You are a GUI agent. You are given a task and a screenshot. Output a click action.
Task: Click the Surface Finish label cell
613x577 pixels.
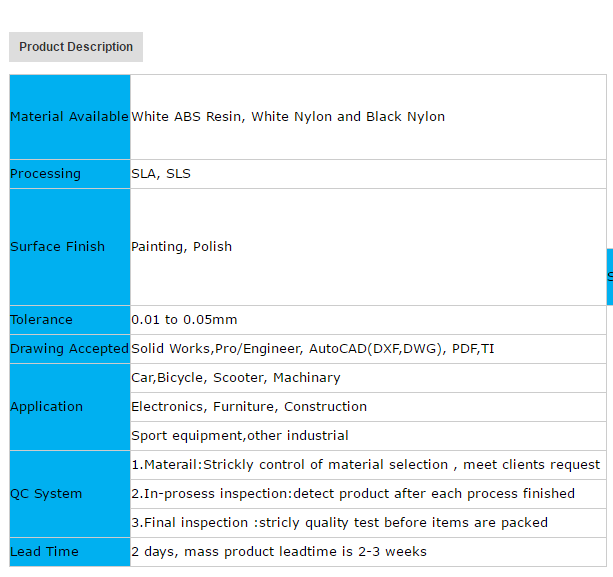(x=58, y=247)
